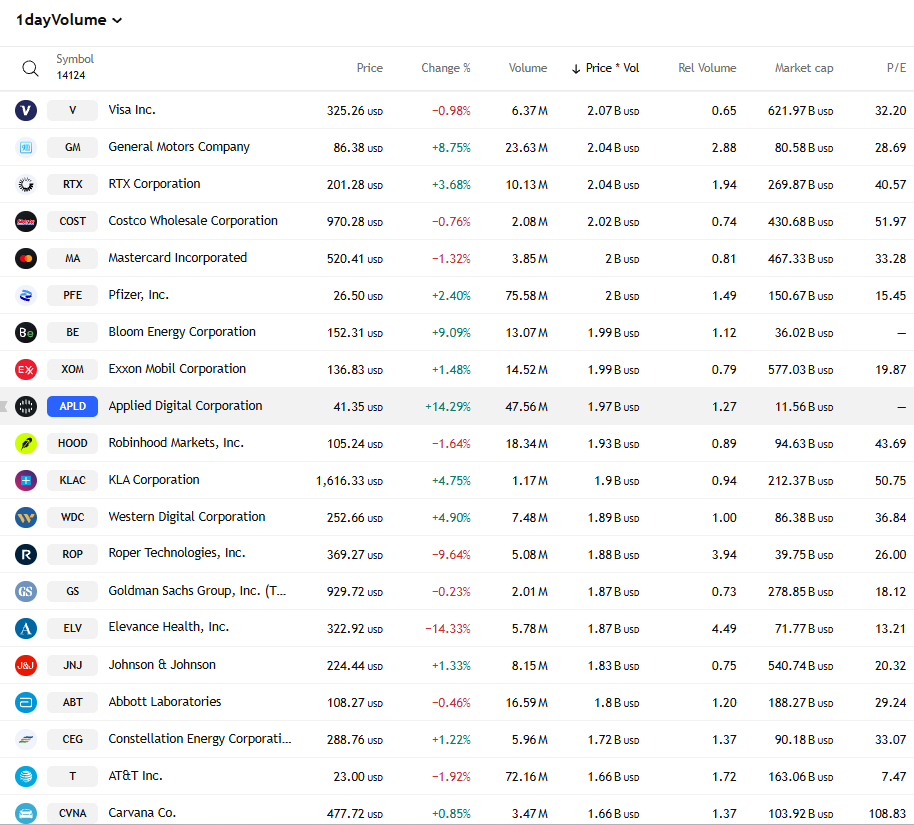
Task: Click the search magnifier icon
Action: click(30, 68)
